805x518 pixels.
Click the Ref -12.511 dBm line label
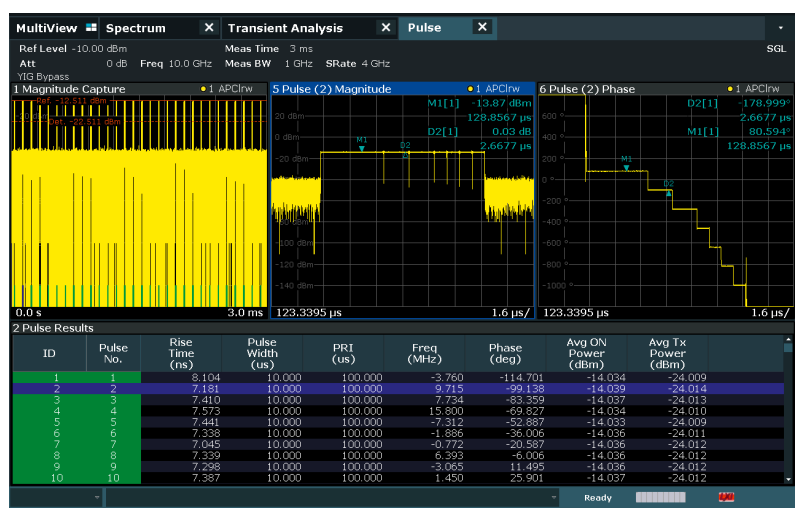coord(71,101)
